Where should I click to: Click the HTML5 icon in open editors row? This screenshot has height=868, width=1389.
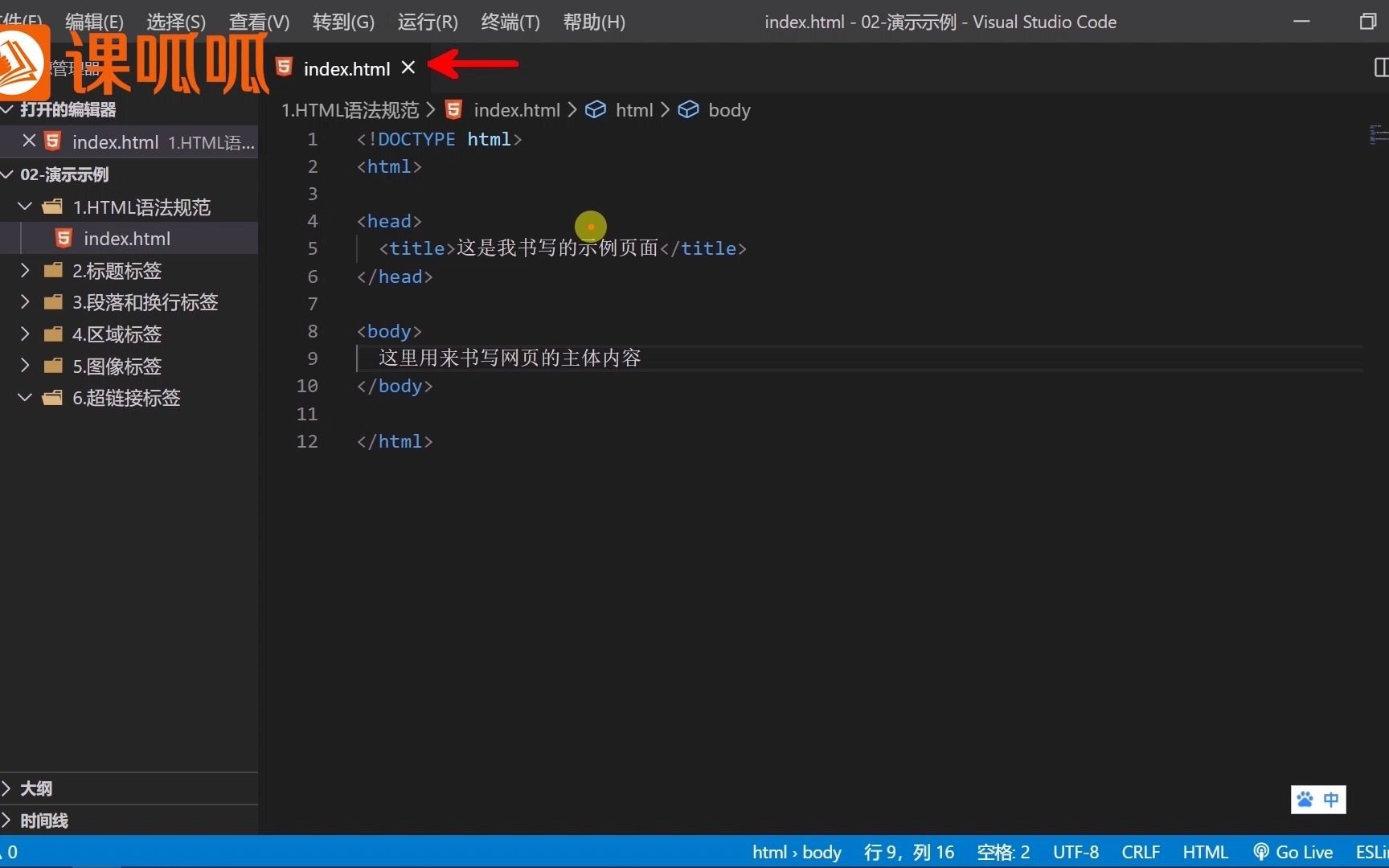52,141
